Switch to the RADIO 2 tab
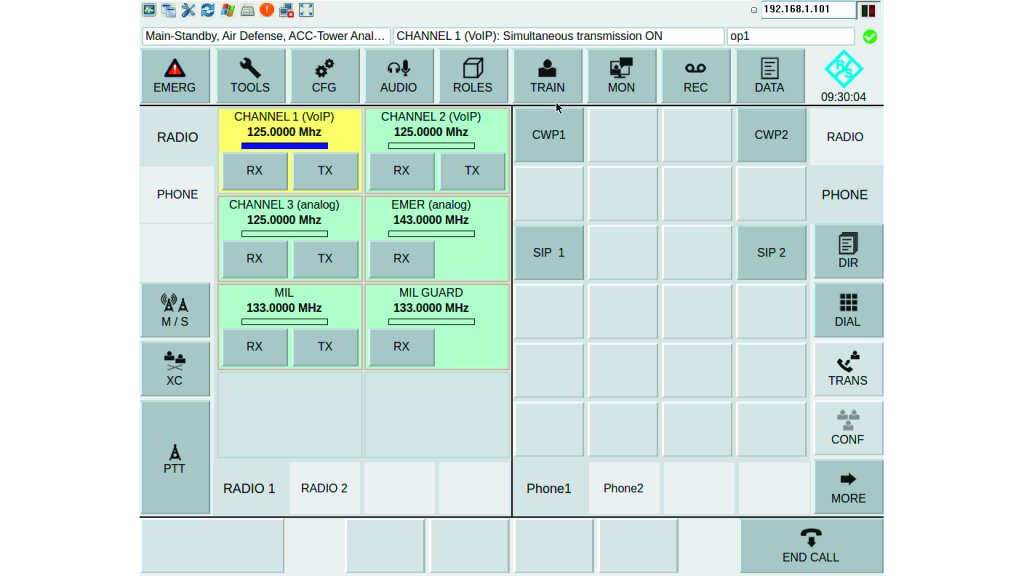 [x=325, y=488]
